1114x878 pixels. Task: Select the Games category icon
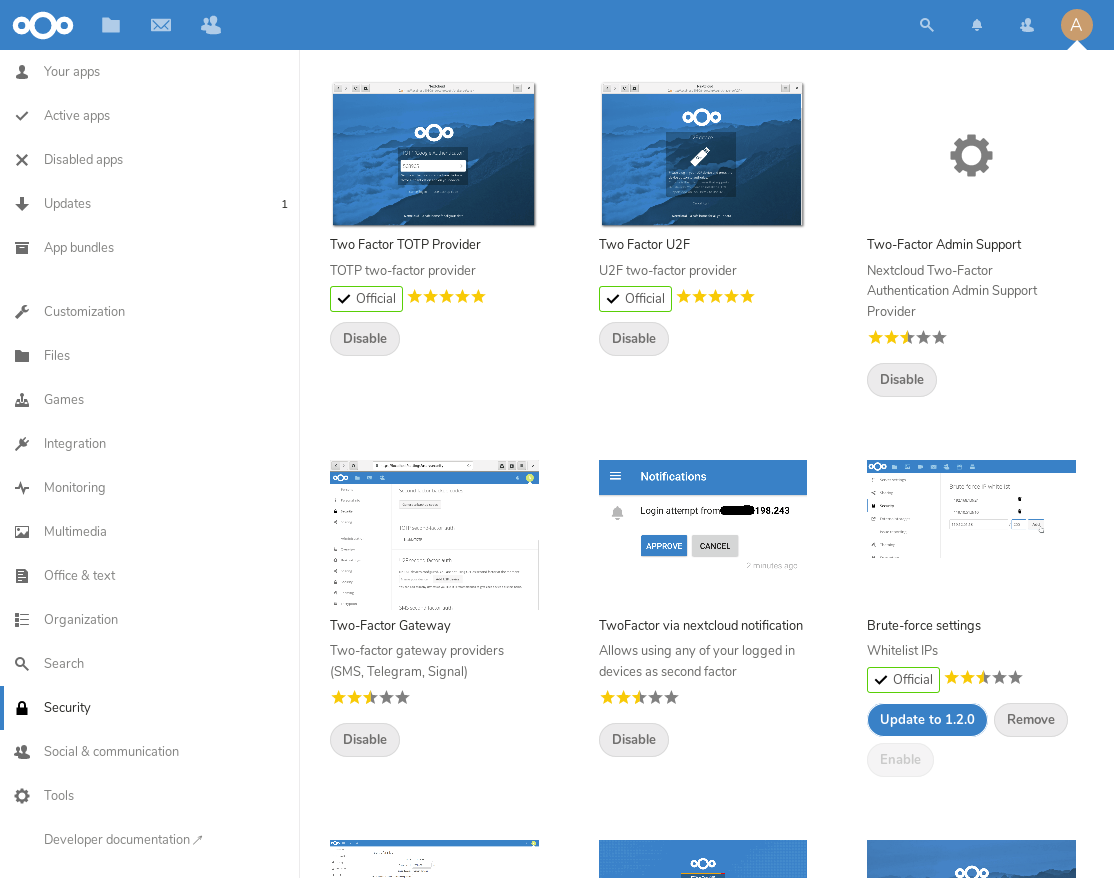[x=22, y=399]
